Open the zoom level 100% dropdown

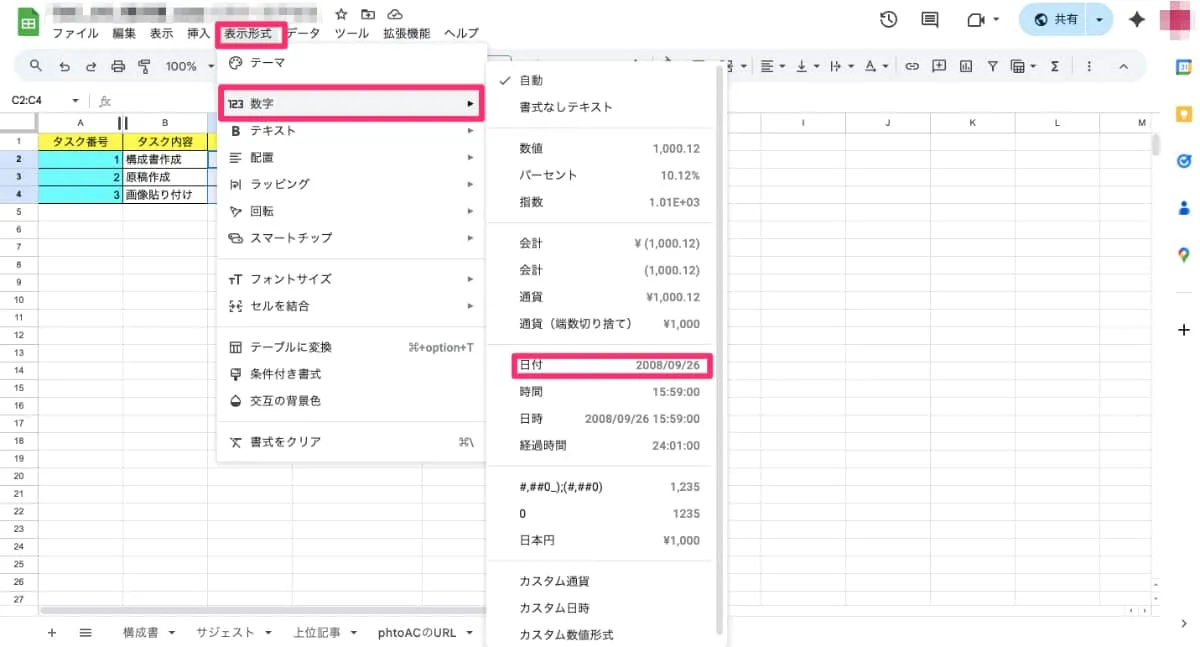point(188,66)
